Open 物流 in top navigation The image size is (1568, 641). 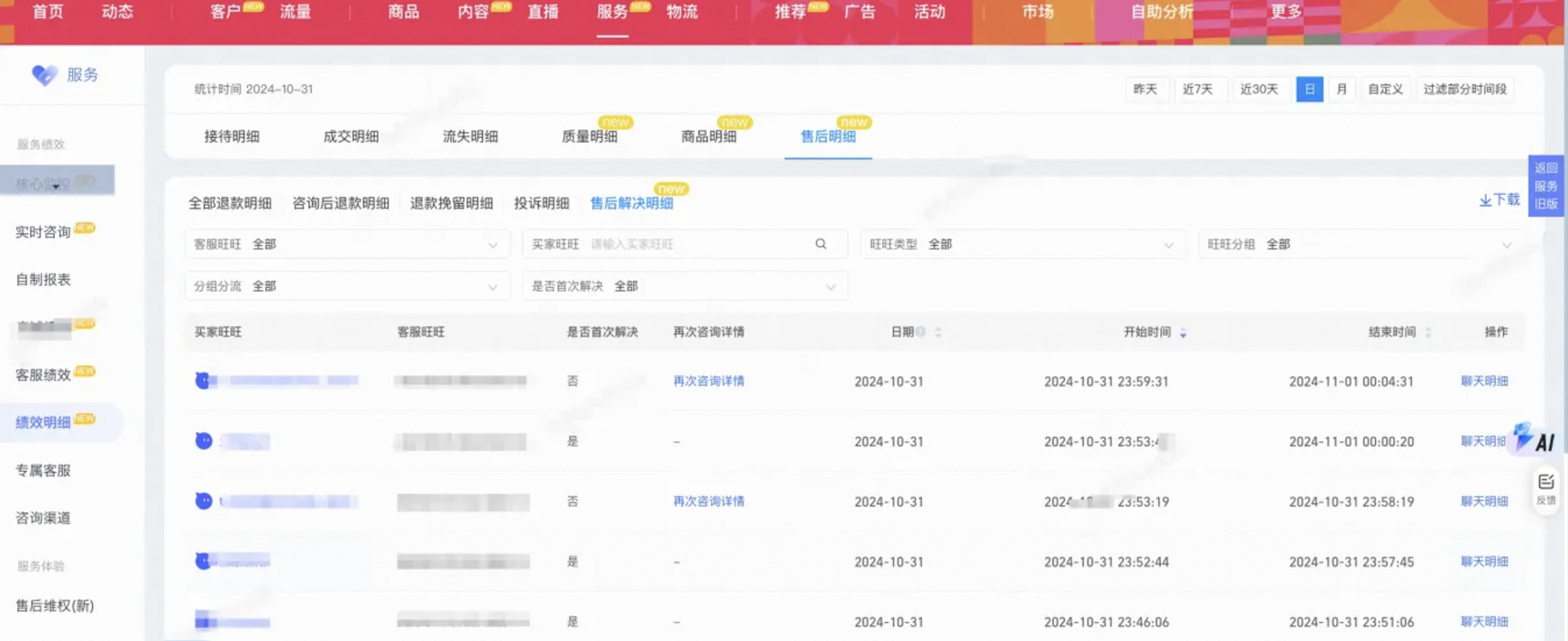pos(682,12)
